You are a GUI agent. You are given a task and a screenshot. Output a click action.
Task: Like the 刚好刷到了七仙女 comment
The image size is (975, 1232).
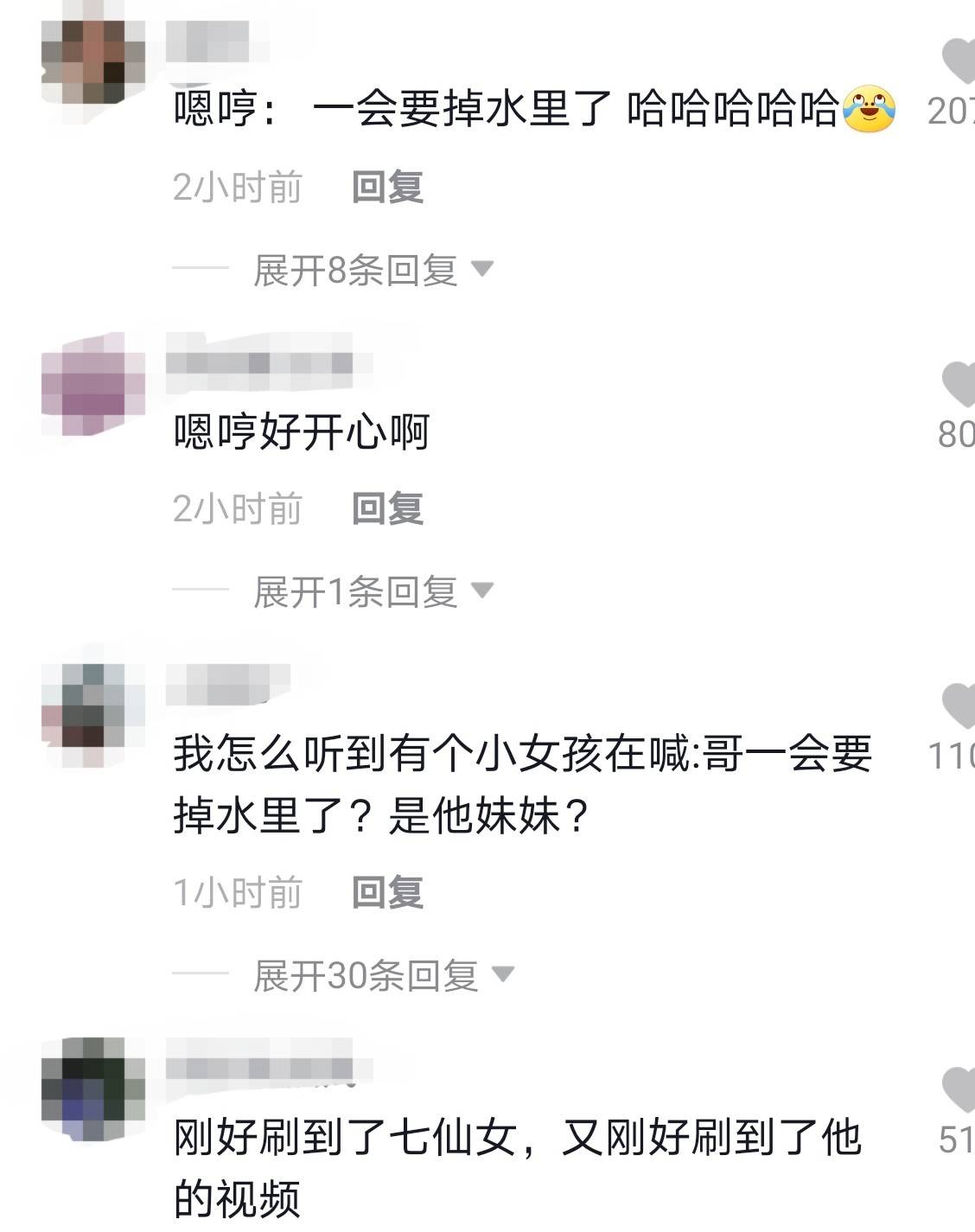point(958,1089)
